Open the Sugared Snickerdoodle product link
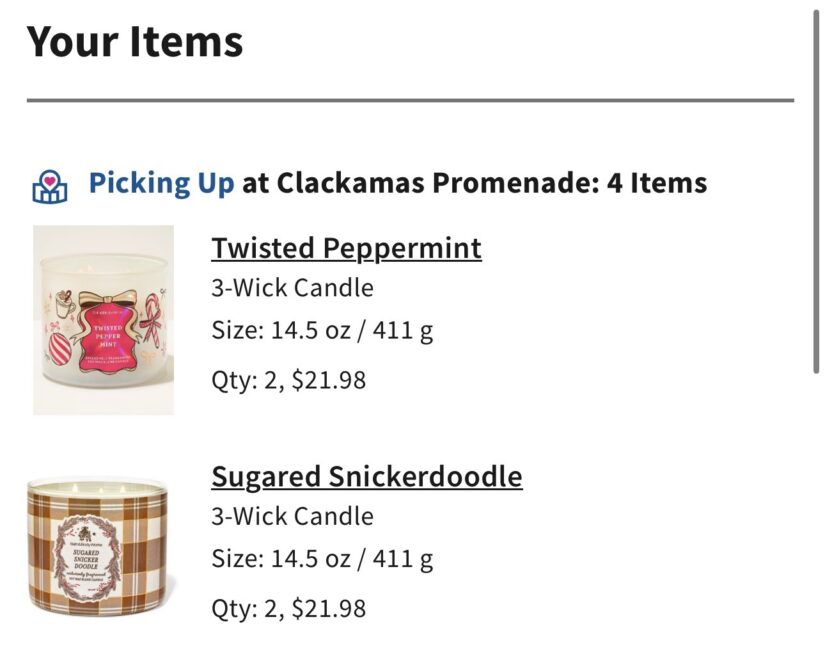Image resolution: width=825 pixels, height=656 pixels. (366, 477)
